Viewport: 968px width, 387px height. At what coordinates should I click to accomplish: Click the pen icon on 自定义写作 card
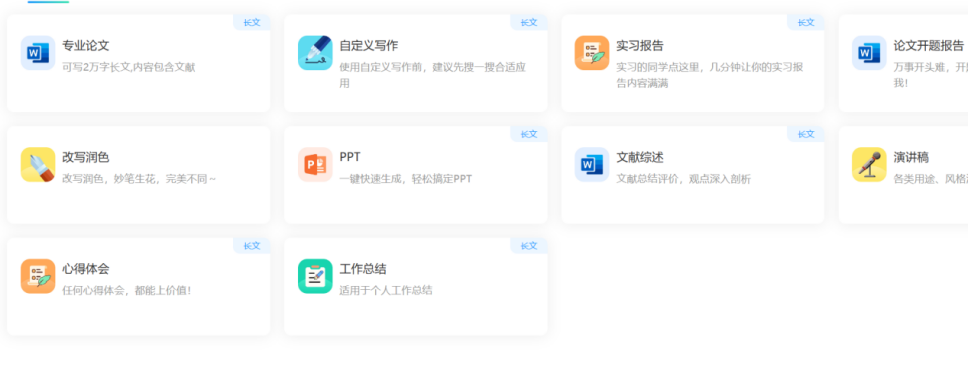pyautogui.click(x=315, y=53)
